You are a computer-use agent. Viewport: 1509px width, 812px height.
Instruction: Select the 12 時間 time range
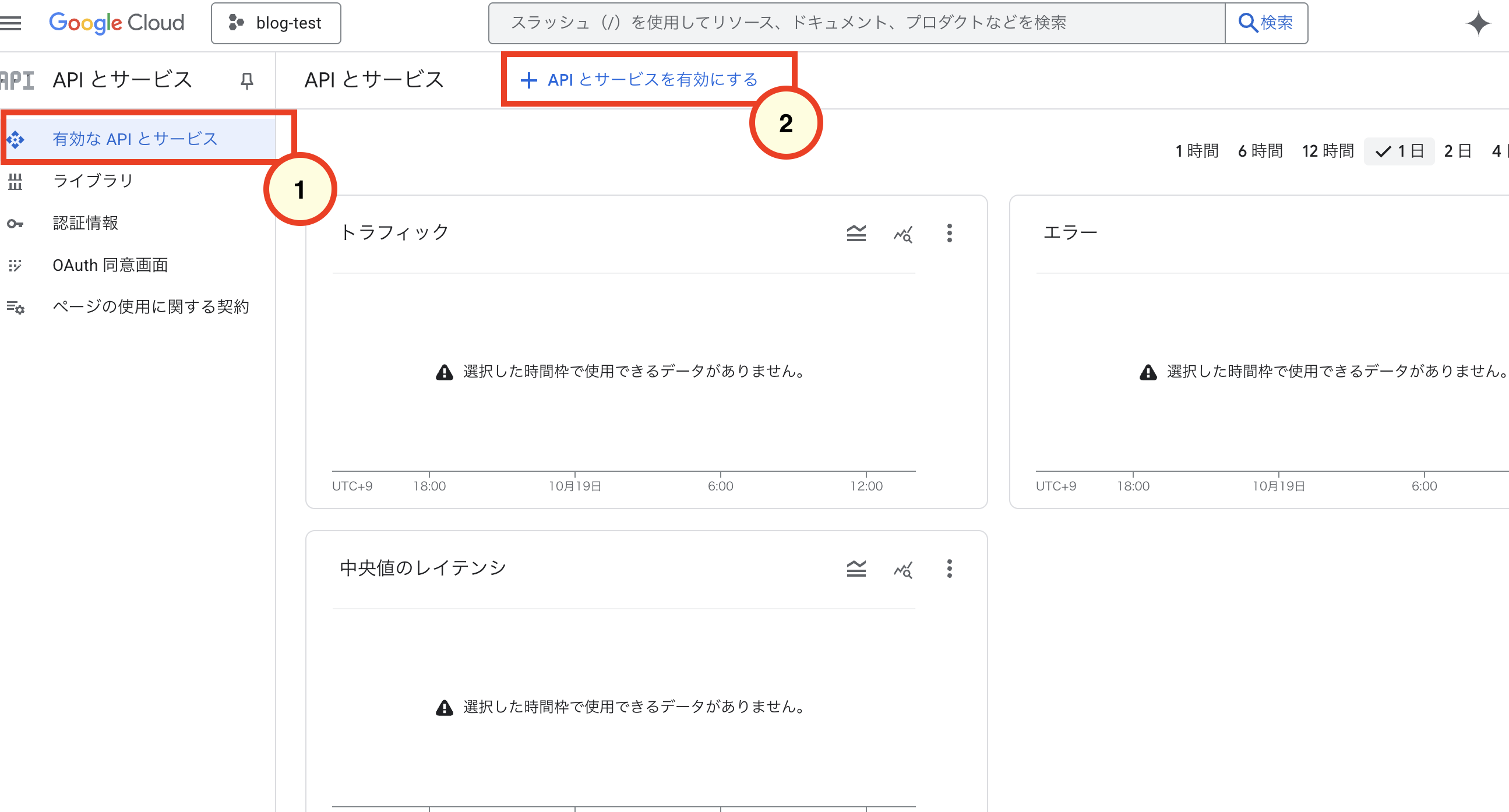(1327, 151)
